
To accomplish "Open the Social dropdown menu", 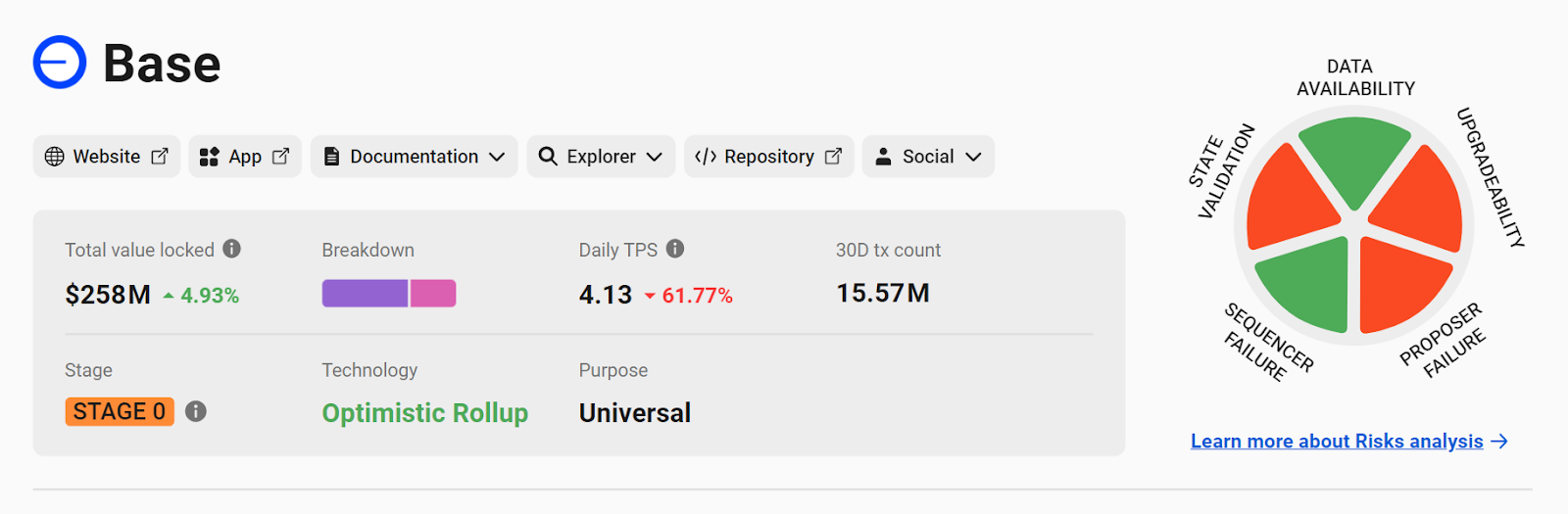I will pyautogui.click(x=928, y=157).
